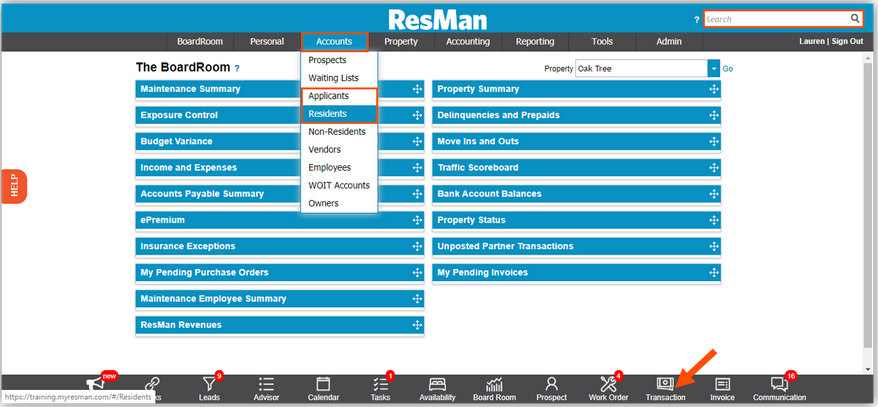
Task: Expand the Move Ins and Outs panel
Action: click(x=576, y=142)
